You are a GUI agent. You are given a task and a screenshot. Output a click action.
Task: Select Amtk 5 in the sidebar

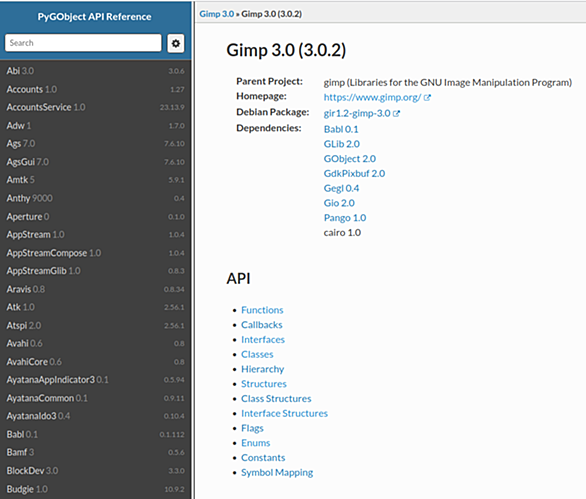95,180
